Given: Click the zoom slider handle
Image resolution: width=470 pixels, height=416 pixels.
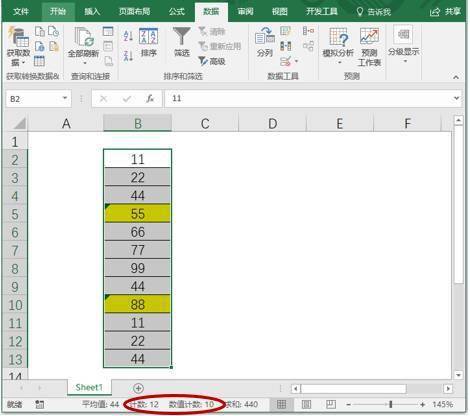Looking at the screenshot, I should click(x=390, y=404).
